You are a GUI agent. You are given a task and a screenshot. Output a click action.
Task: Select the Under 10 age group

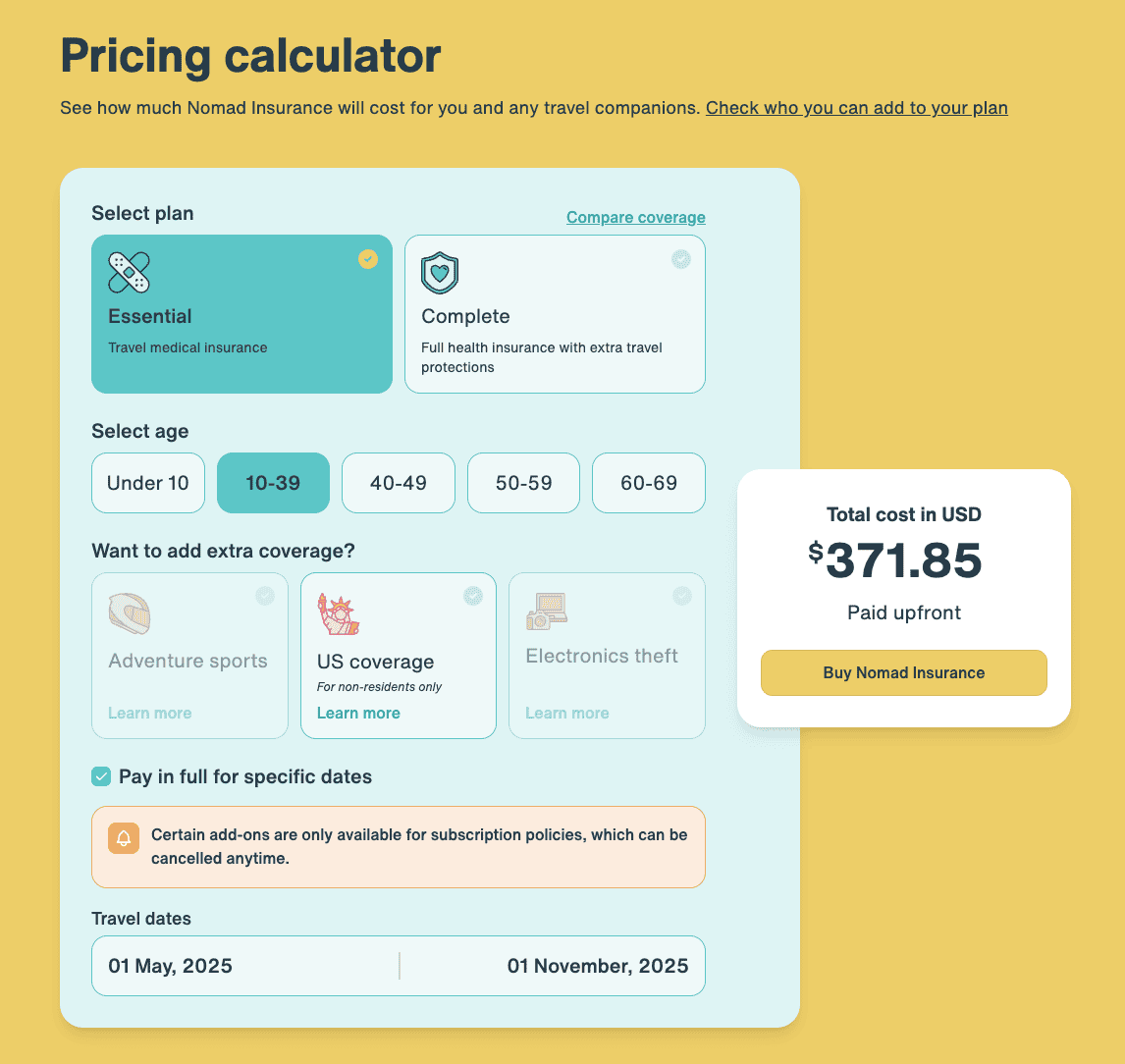coord(148,483)
